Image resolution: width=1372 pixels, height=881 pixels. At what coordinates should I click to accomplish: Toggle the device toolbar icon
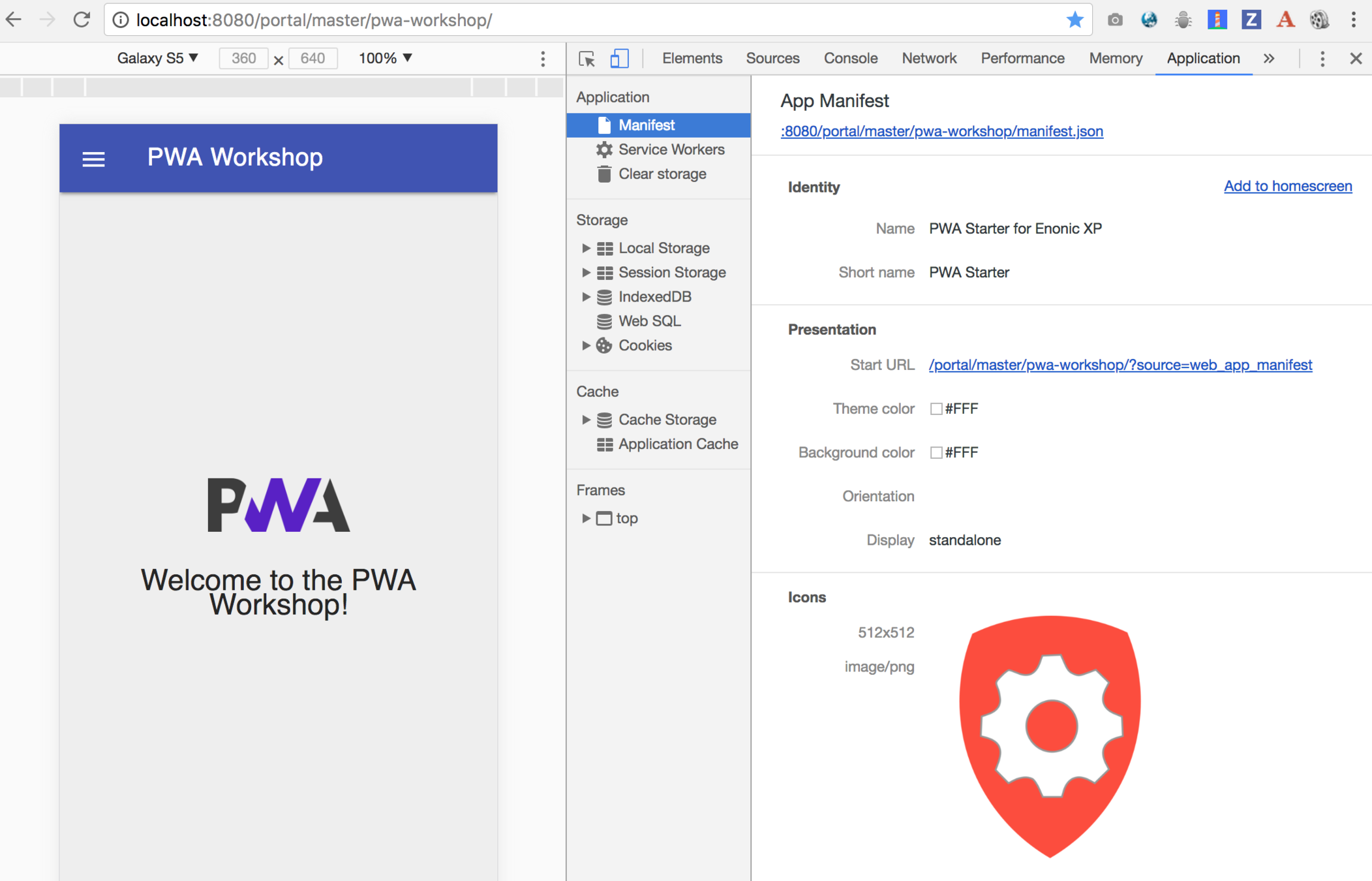pyautogui.click(x=618, y=59)
